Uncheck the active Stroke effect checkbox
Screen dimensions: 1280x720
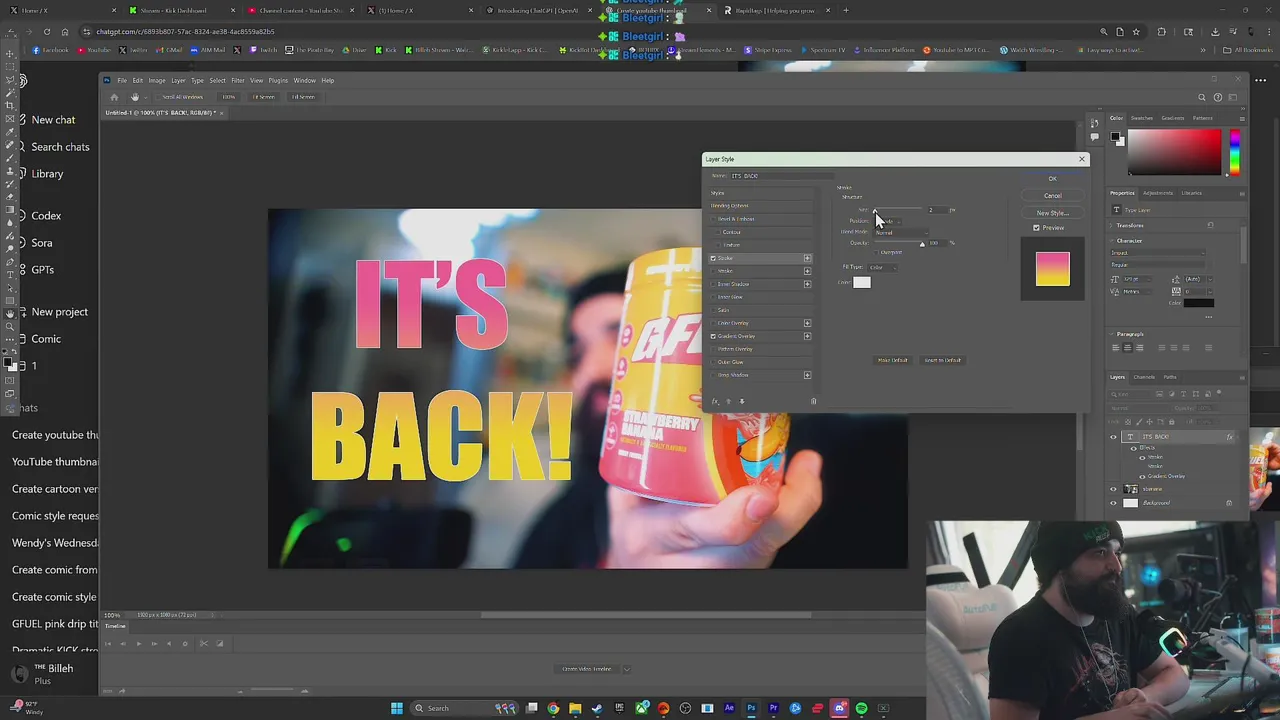point(713,258)
